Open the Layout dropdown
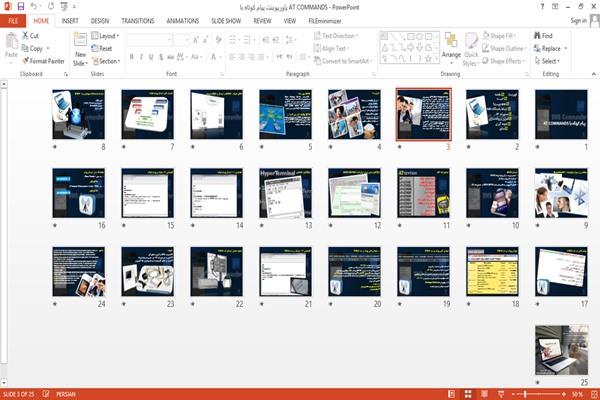 [x=105, y=36]
